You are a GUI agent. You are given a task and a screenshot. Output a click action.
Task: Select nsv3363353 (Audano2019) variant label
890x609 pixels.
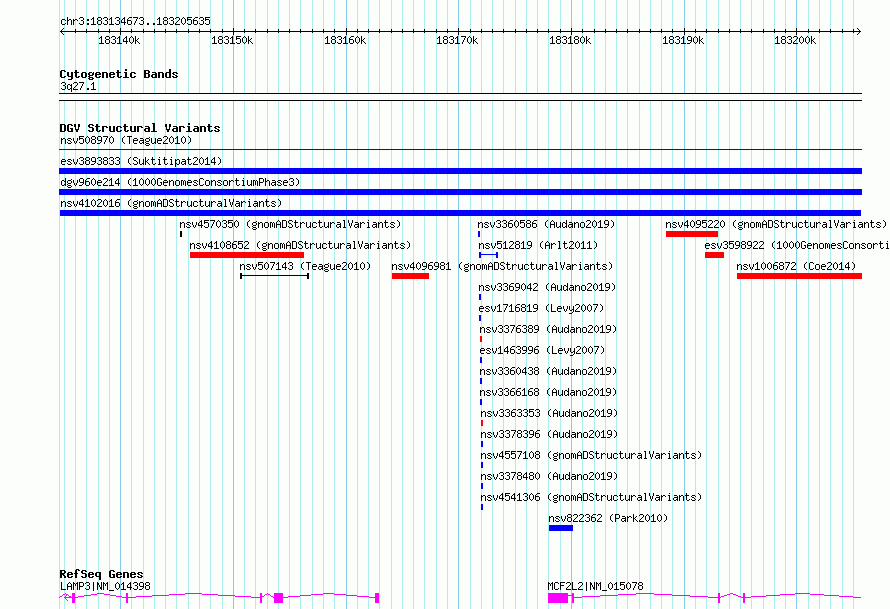coord(549,413)
